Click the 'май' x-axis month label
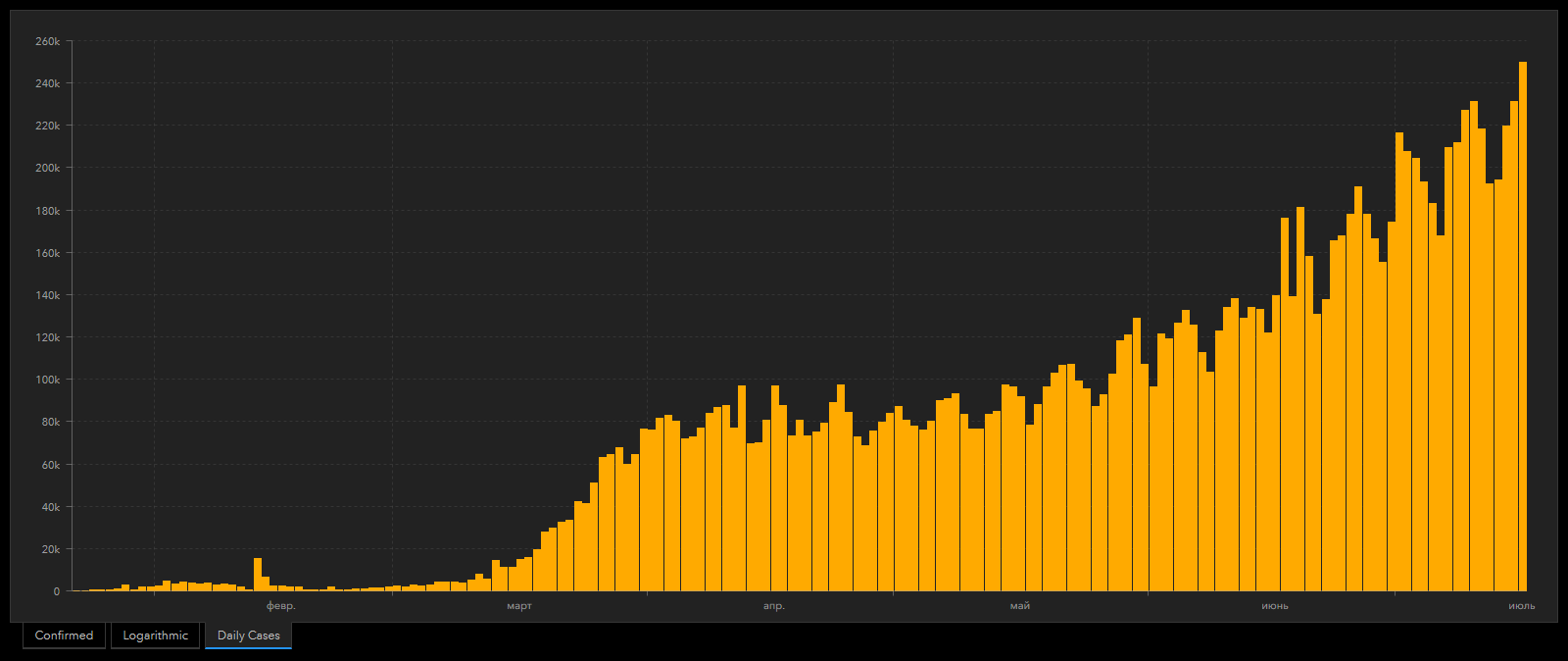 click(x=1020, y=606)
